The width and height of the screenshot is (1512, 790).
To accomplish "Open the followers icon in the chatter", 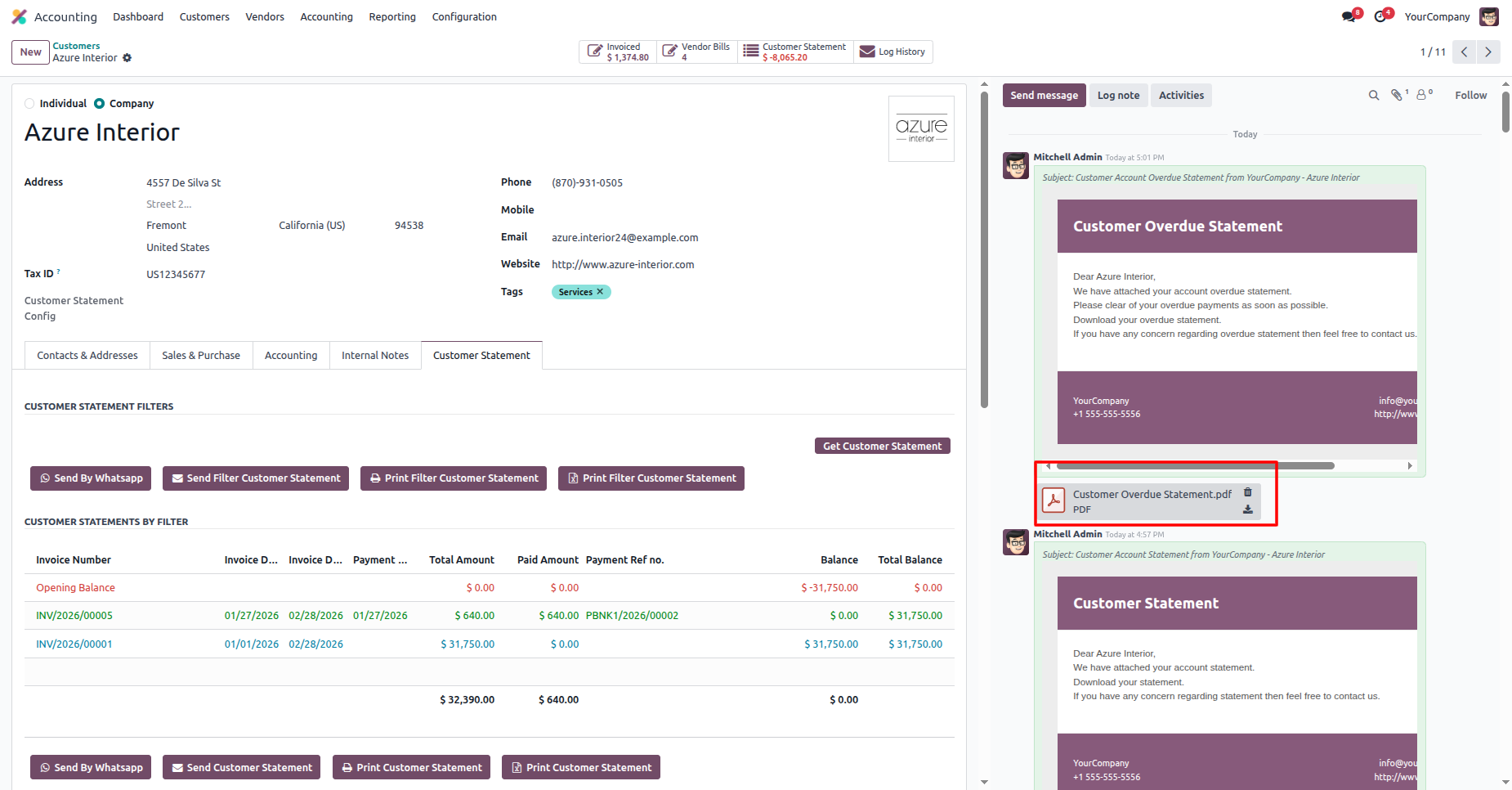I will point(1422,96).
